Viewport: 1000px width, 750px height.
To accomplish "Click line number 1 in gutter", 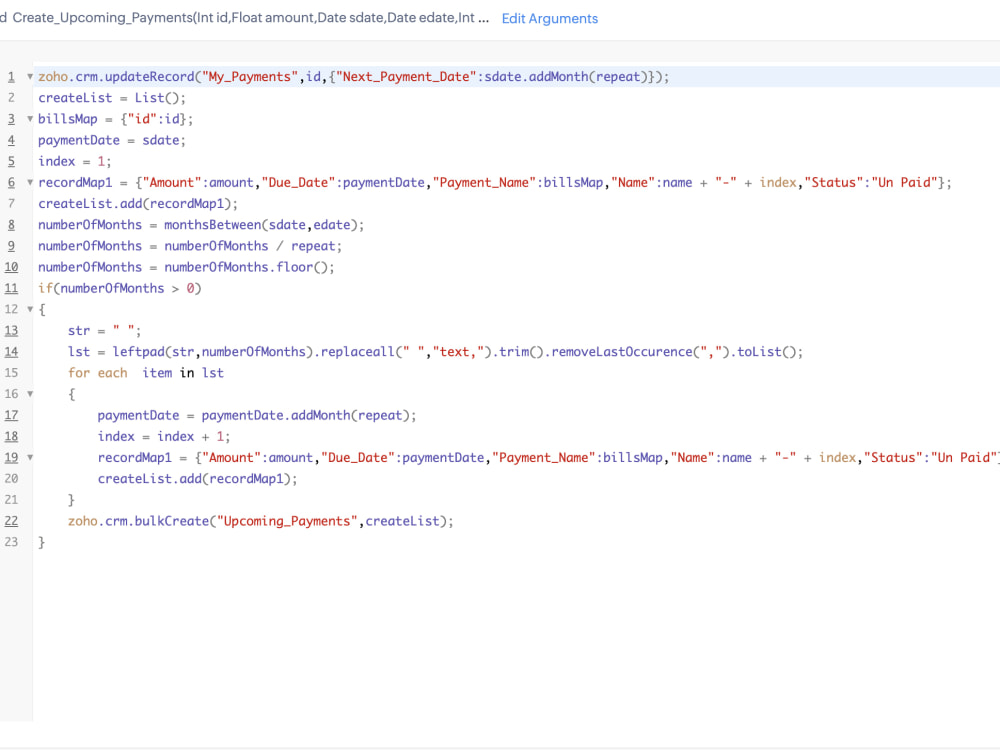I will tap(11, 77).
